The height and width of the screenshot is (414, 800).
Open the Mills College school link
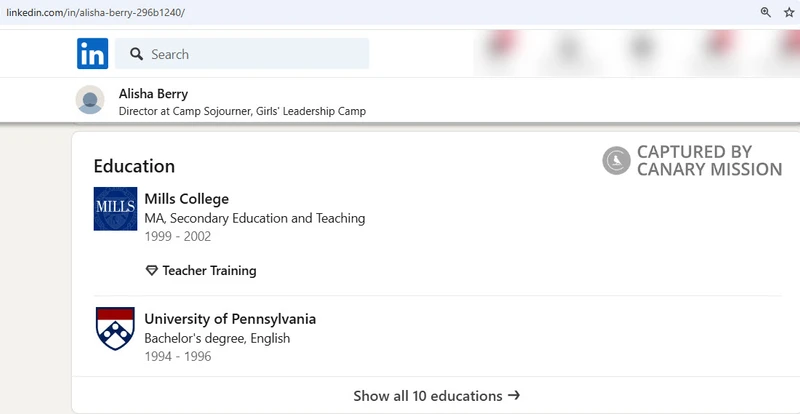click(187, 199)
